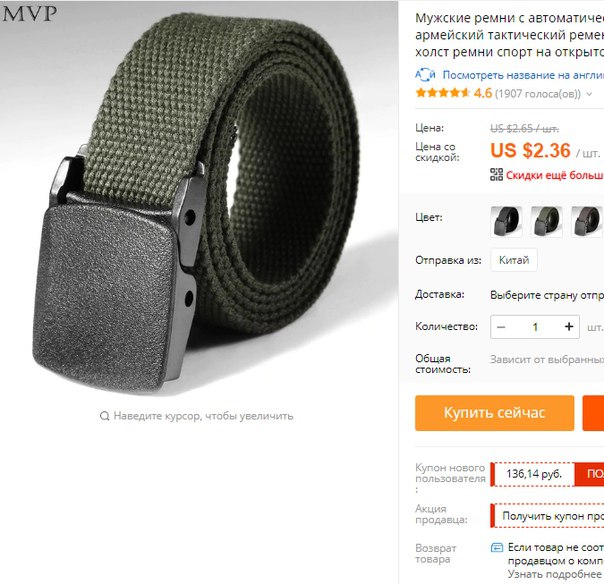Increase quantity with the plus button

(x=569, y=327)
